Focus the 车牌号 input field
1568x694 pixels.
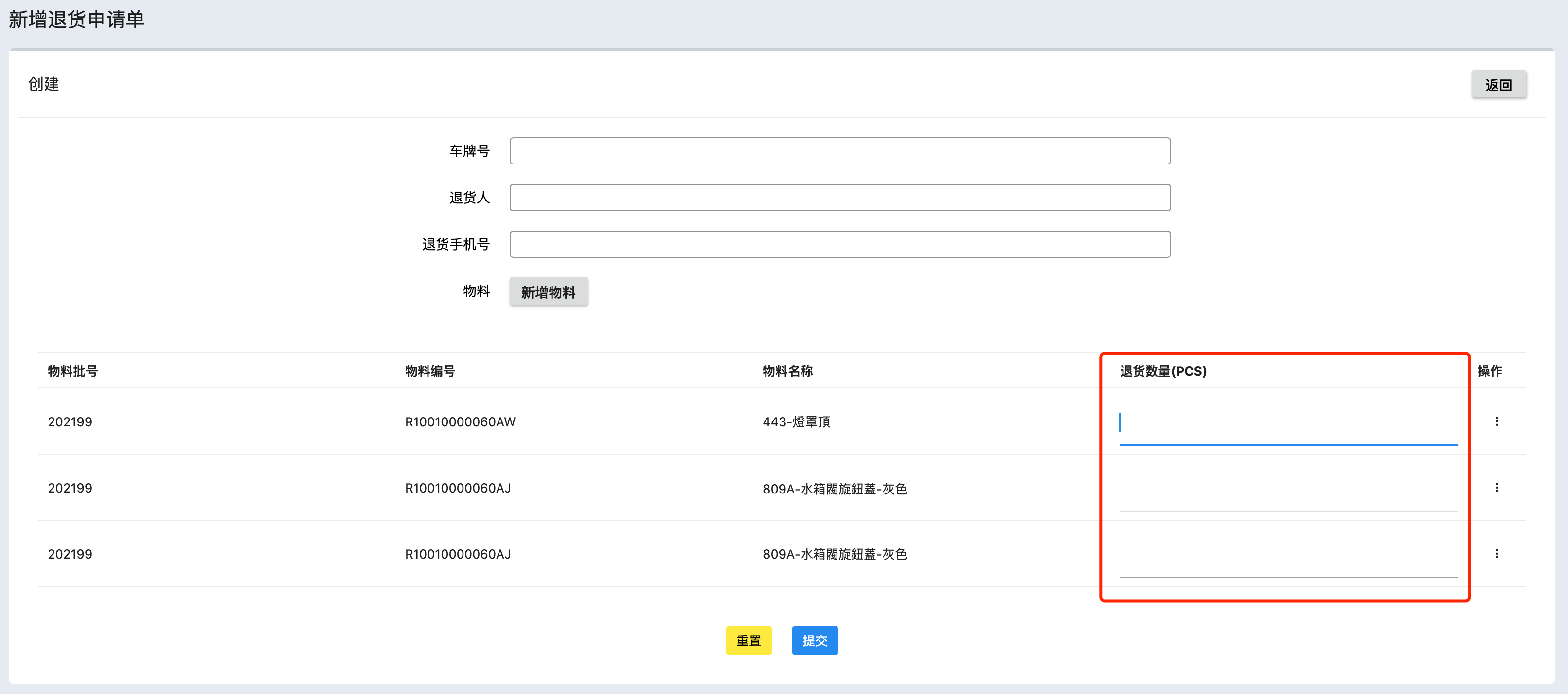coord(839,150)
